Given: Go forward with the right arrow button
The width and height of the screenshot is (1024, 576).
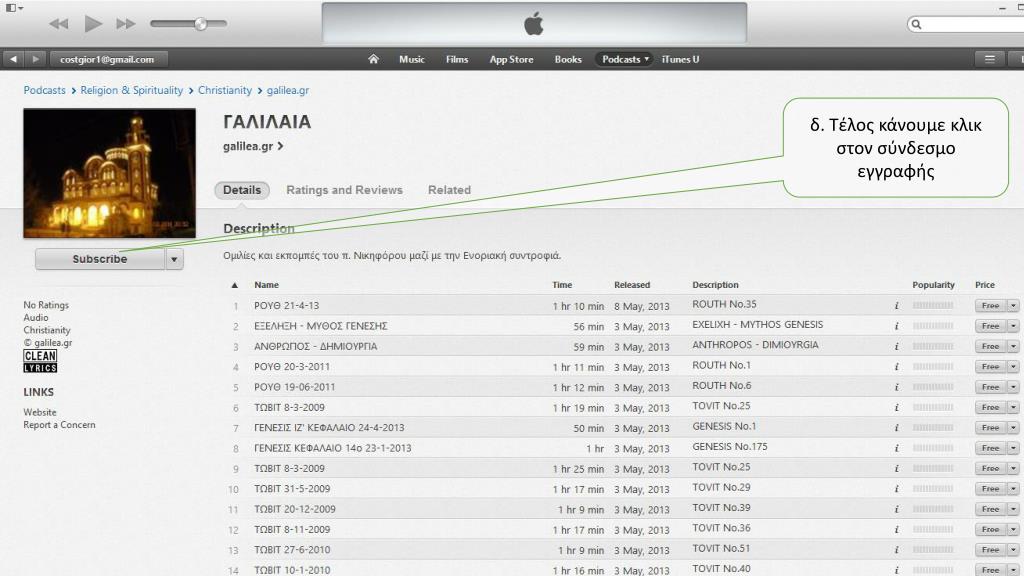Looking at the screenshot, I should [35, 59].
